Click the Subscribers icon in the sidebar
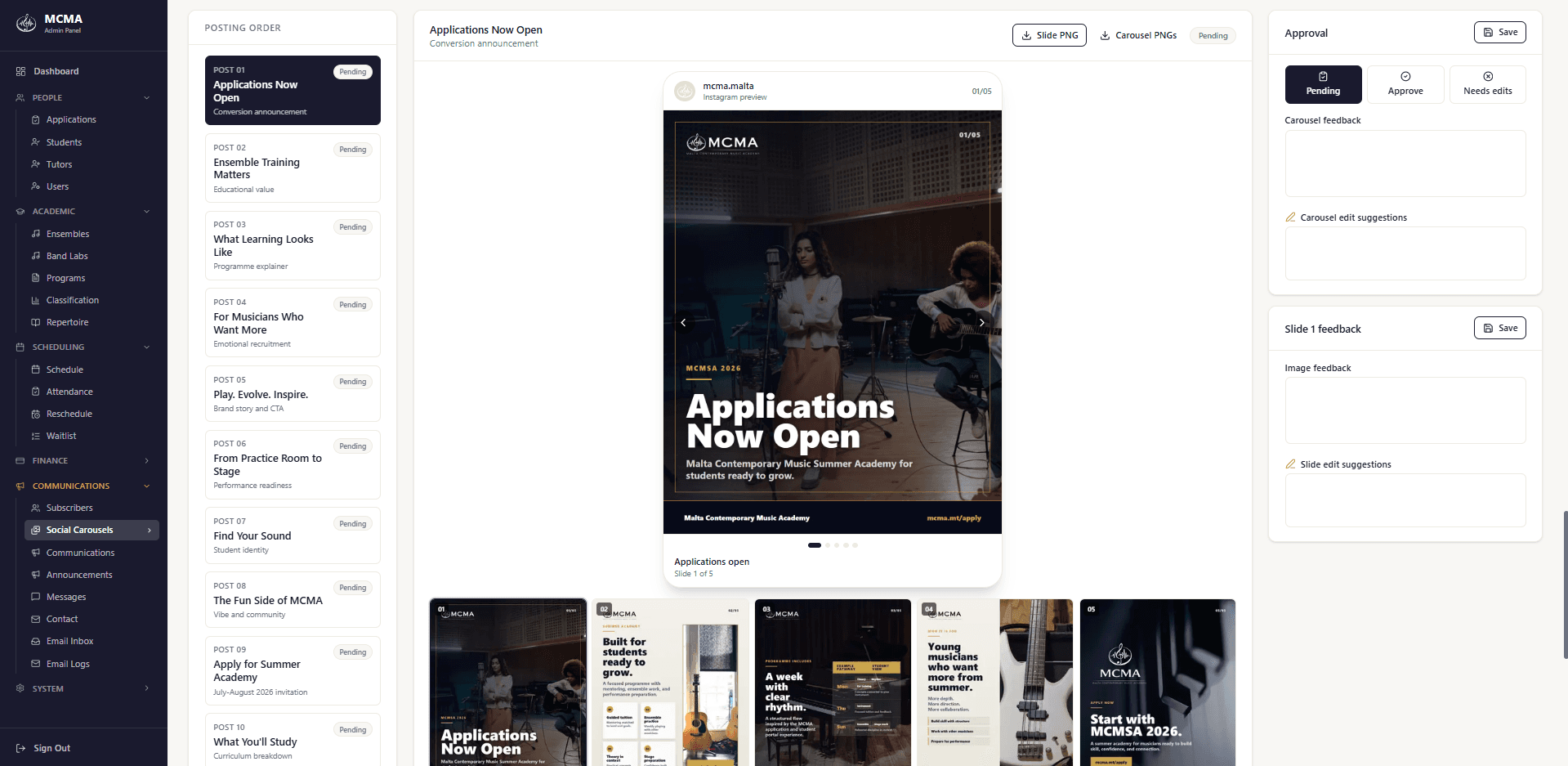This screenshot has width=1568, height=766. (35, 508)
